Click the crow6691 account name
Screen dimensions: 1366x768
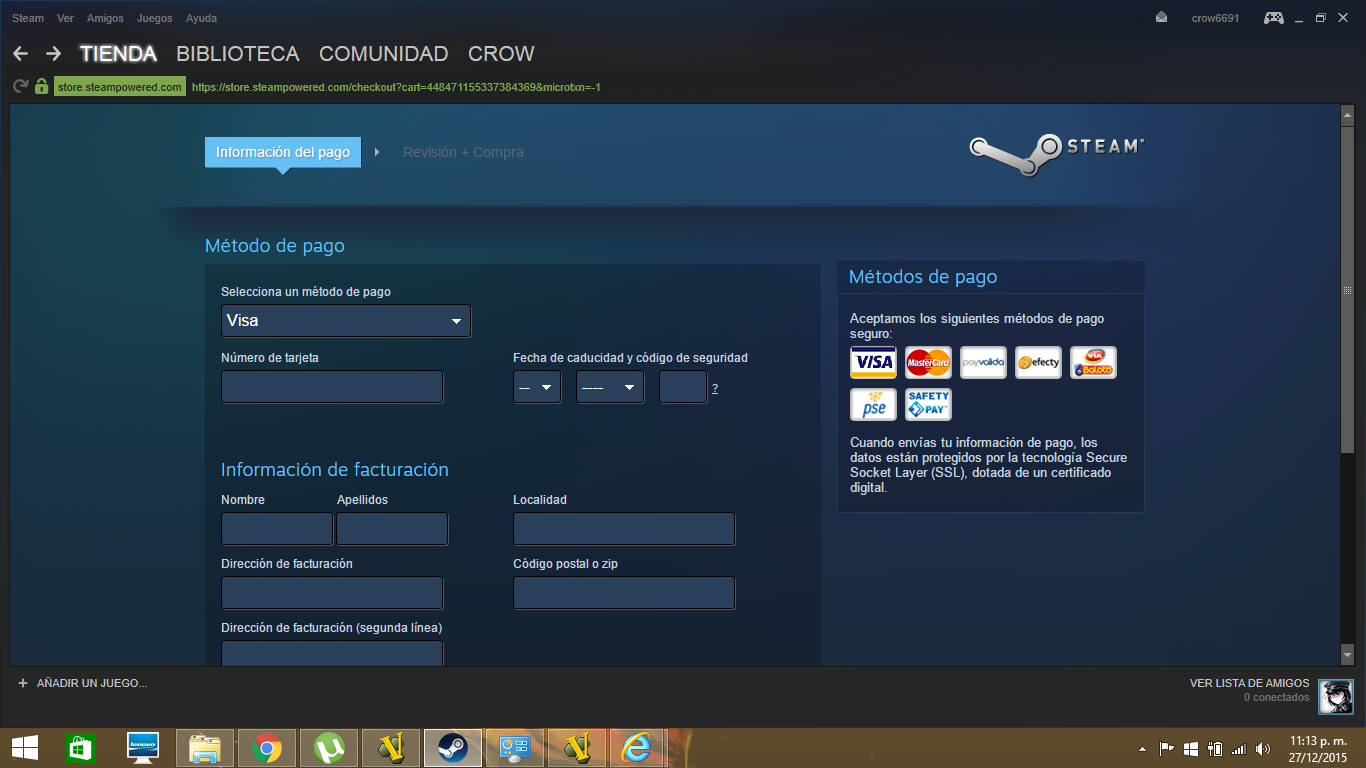(1215, 18)
